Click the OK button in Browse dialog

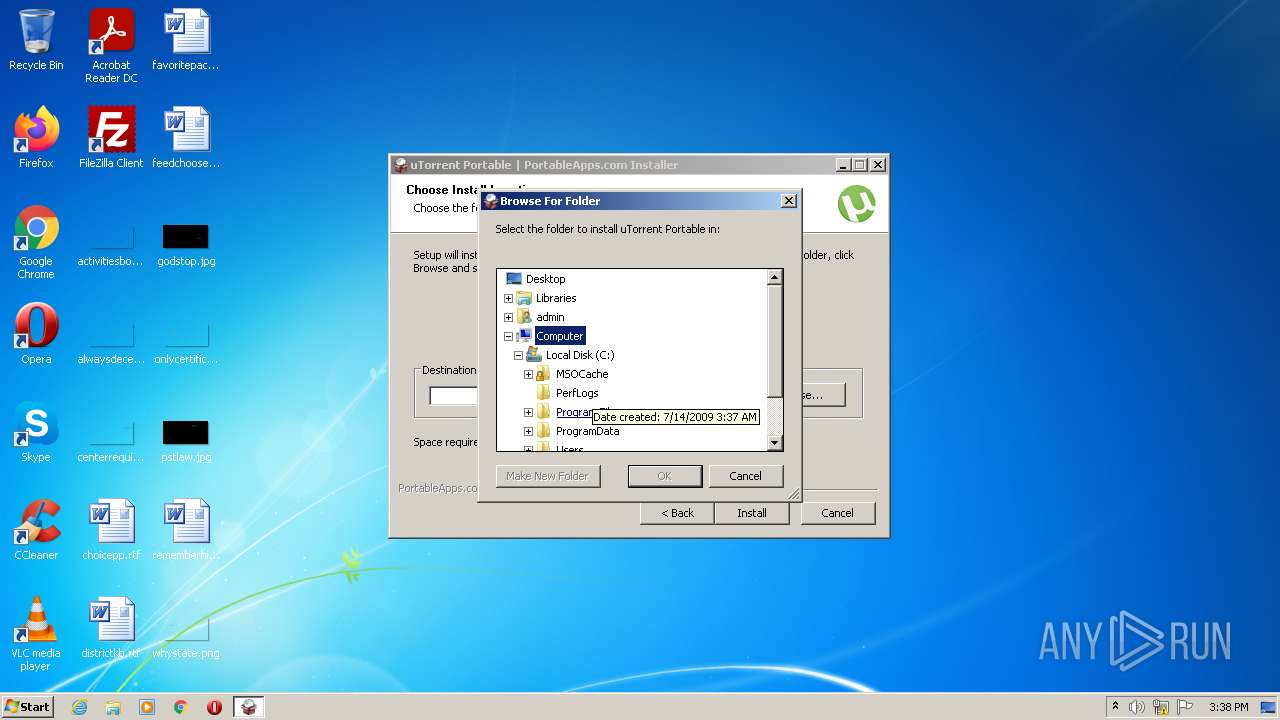pos(664,476)
